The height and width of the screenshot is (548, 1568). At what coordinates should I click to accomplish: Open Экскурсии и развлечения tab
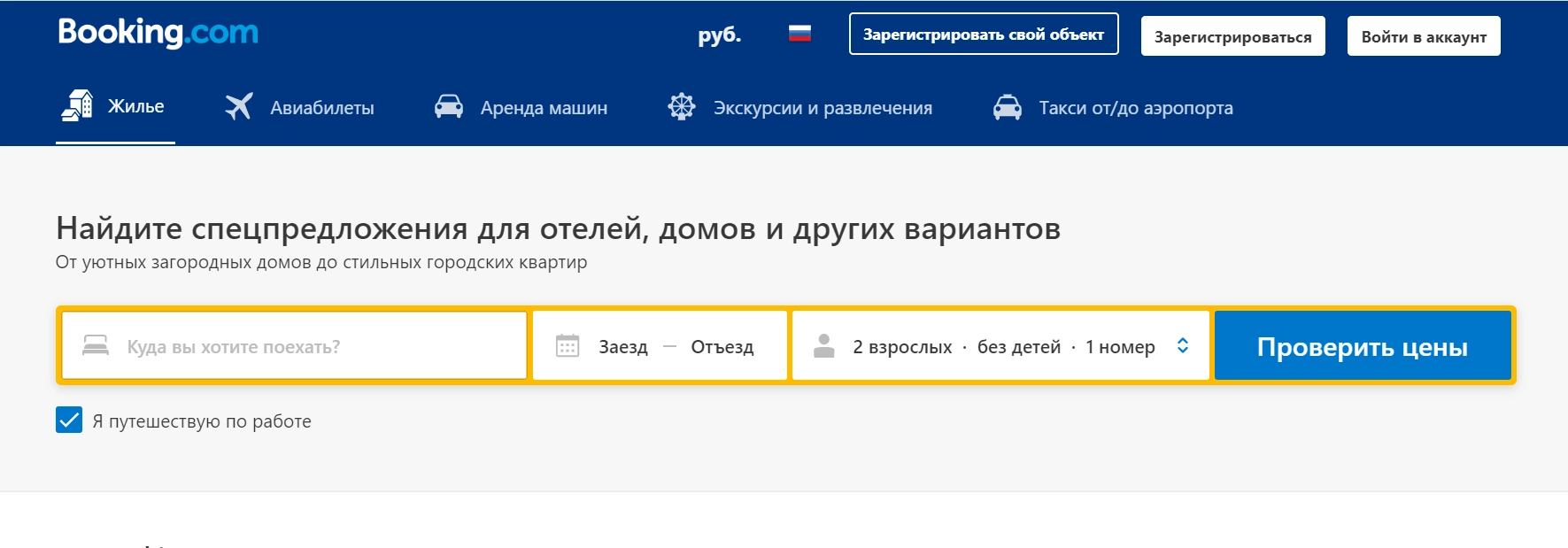[x=823, y=108]
